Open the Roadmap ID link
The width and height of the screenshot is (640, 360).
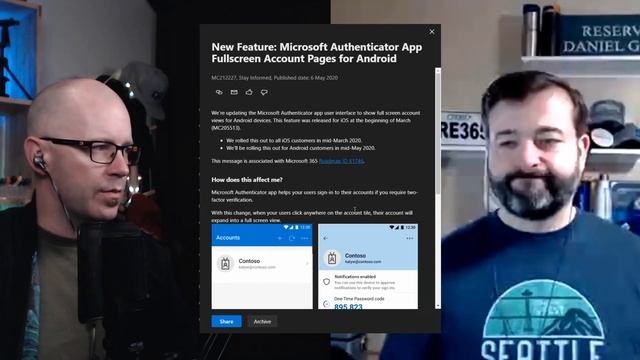point(342,161)
